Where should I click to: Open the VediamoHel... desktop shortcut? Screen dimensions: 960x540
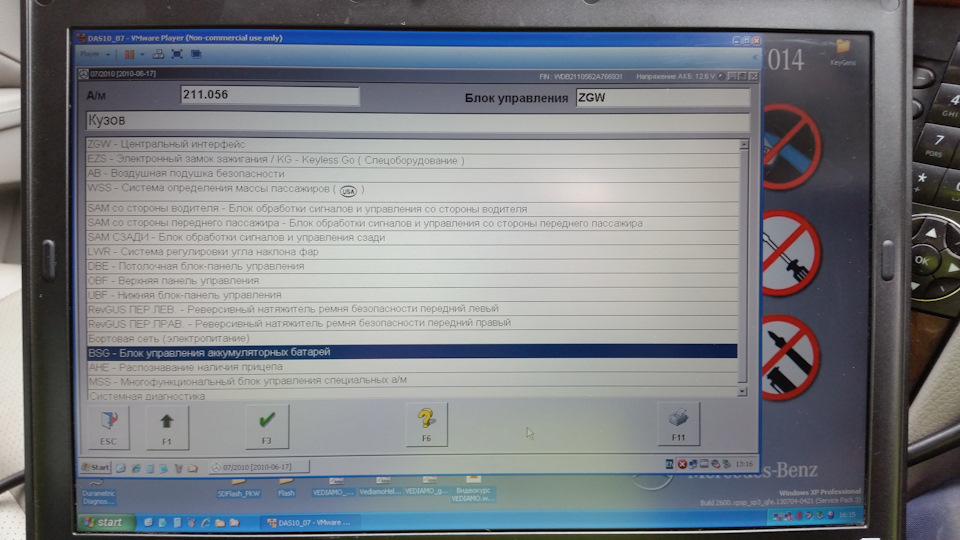click(x=380, y=487)
